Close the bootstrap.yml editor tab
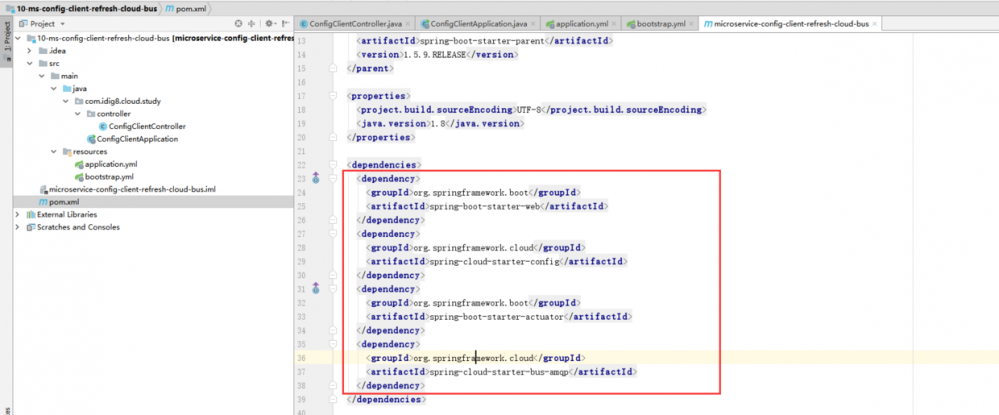Viewport: 999px width, 415px height. (x=692, y=24)
